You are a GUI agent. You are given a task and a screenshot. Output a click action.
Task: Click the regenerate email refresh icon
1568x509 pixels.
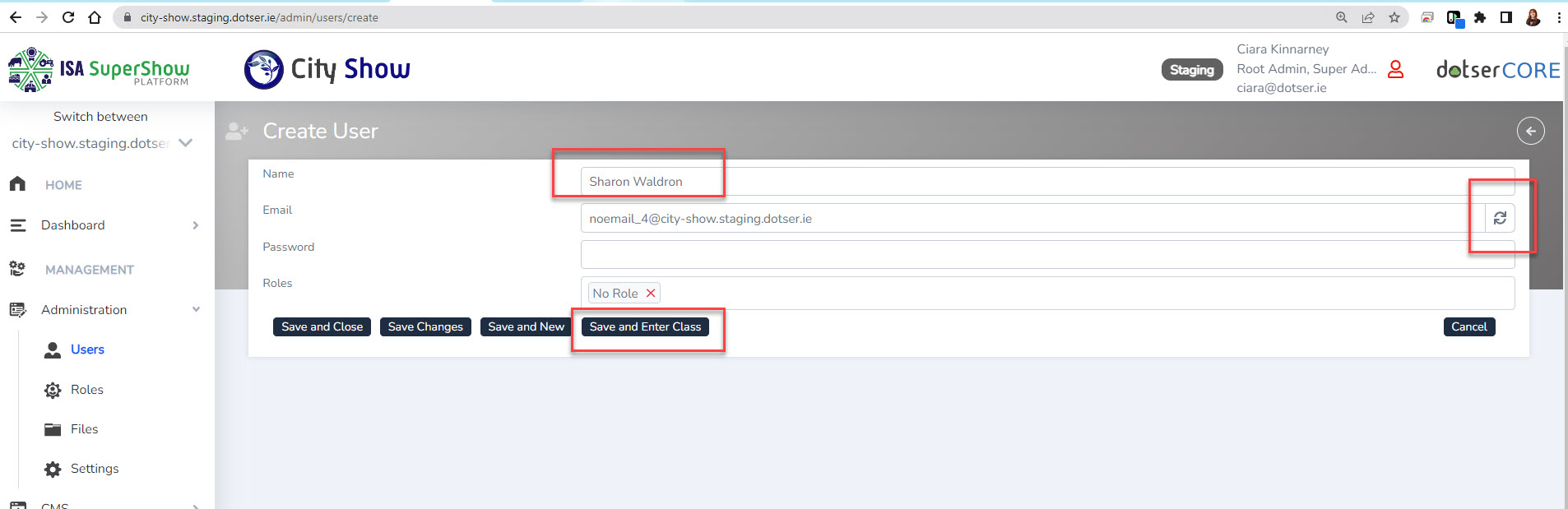click(x=1500, y=218)
